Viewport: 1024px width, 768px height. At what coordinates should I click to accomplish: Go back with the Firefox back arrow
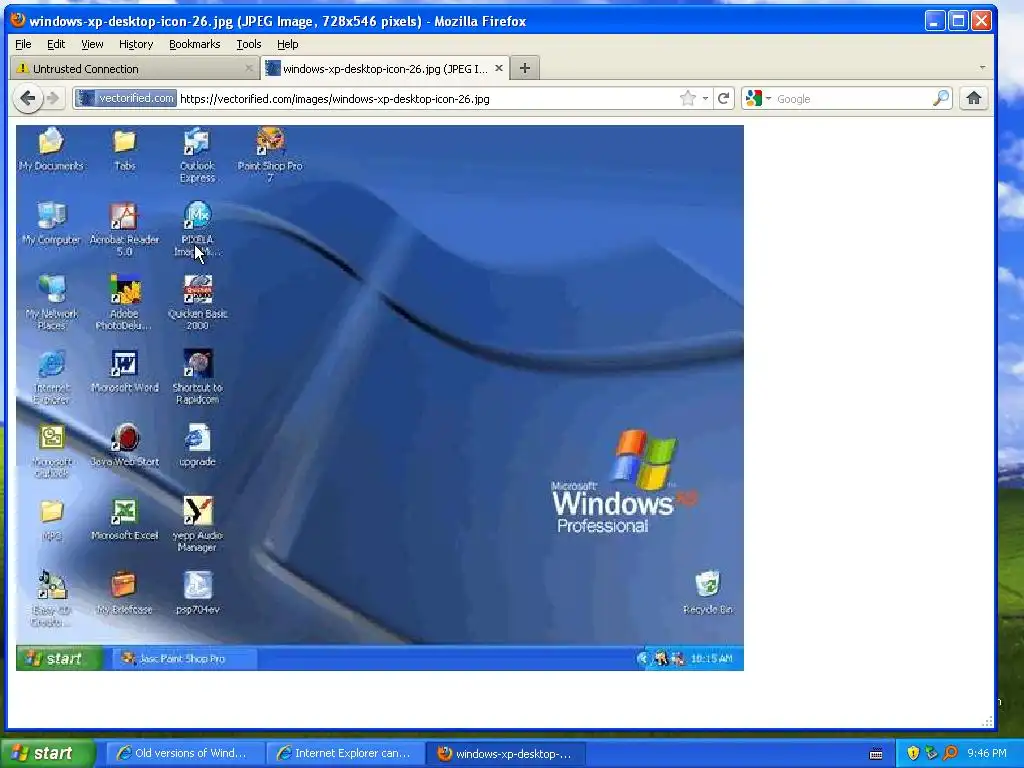pyautogui.click(x=27, y=99)
